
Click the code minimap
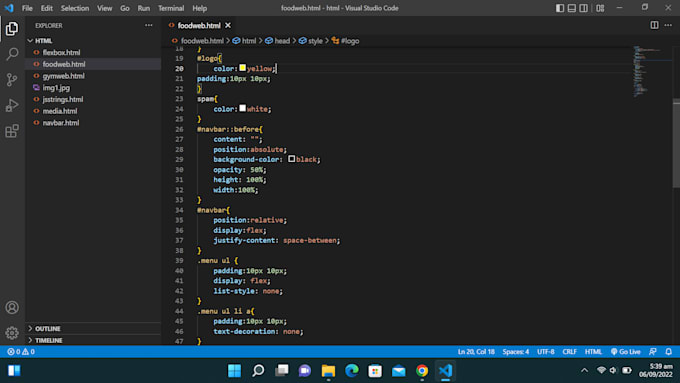tap(648, 72)
